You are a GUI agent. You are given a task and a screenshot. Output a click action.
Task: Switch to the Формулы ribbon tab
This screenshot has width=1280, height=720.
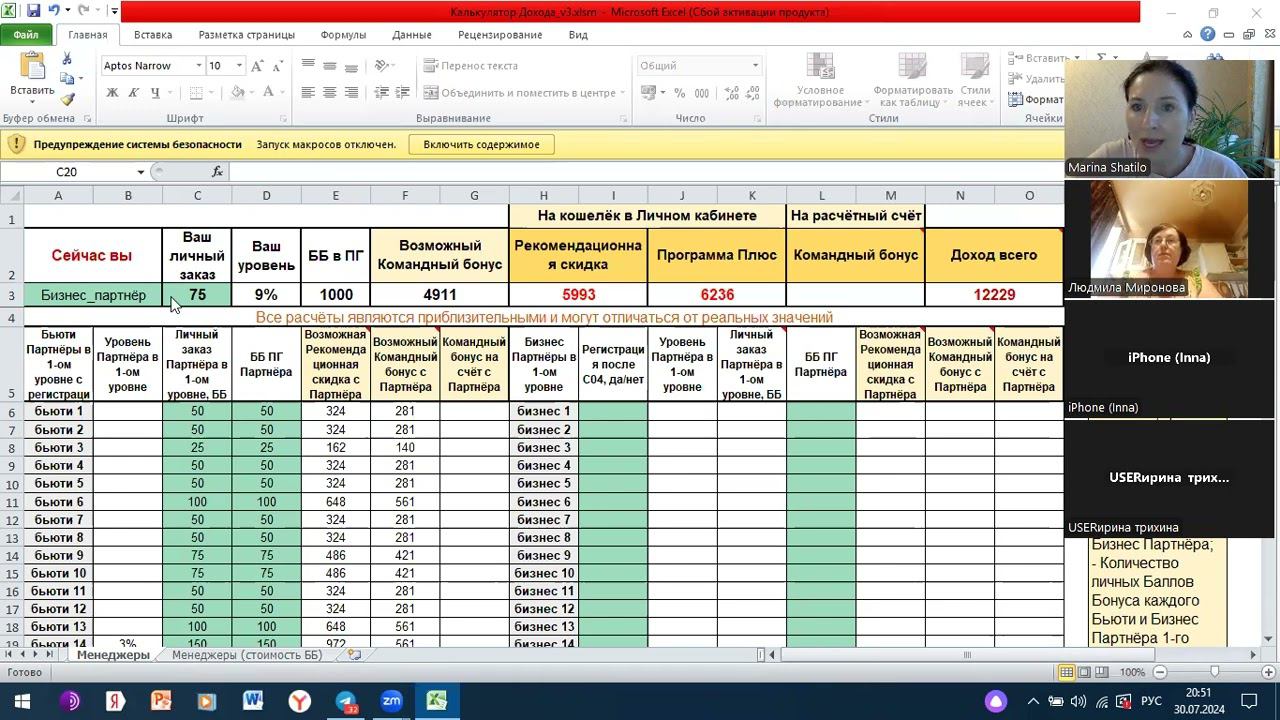343,35
